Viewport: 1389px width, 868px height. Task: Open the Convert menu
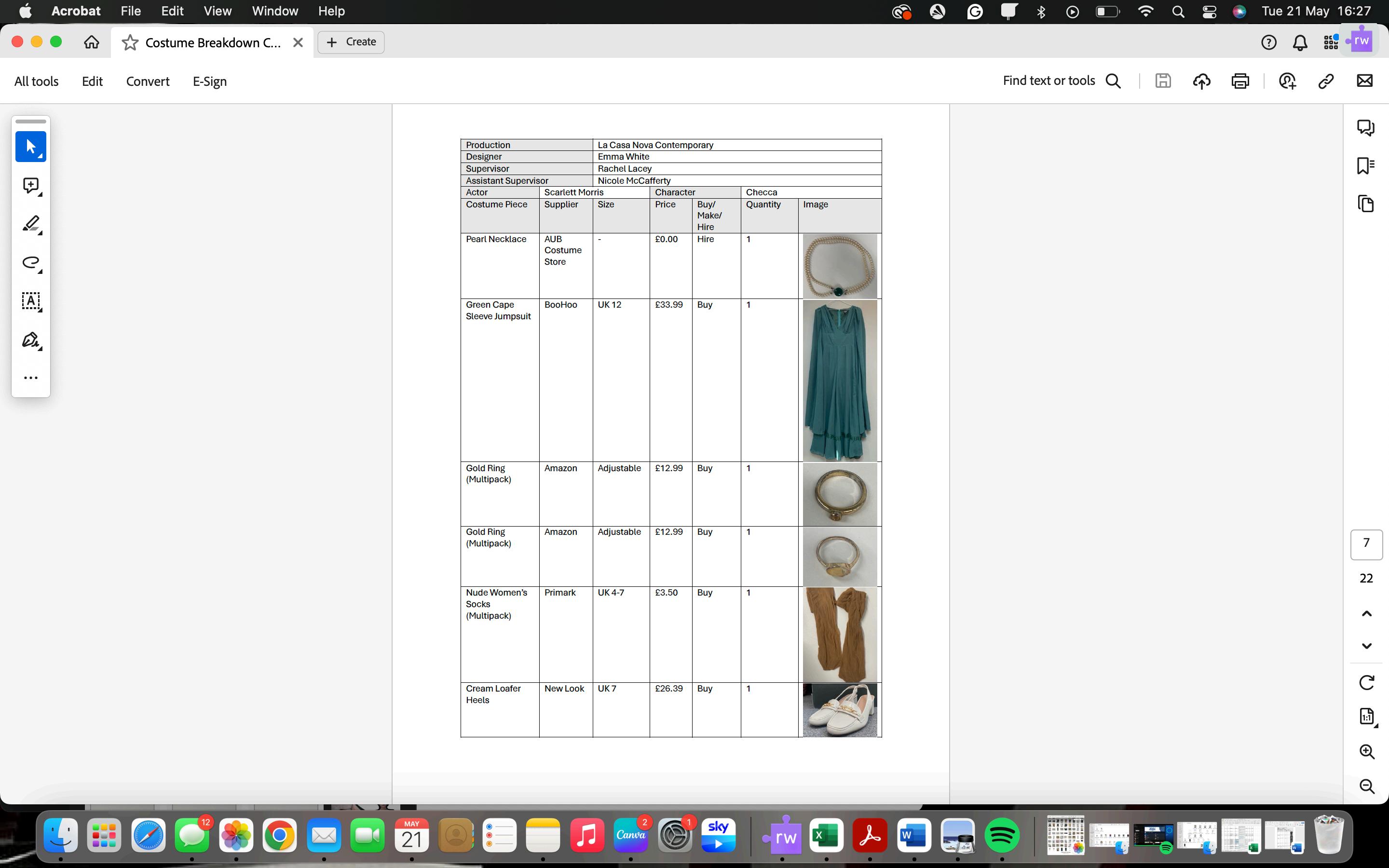pos(148,81)
